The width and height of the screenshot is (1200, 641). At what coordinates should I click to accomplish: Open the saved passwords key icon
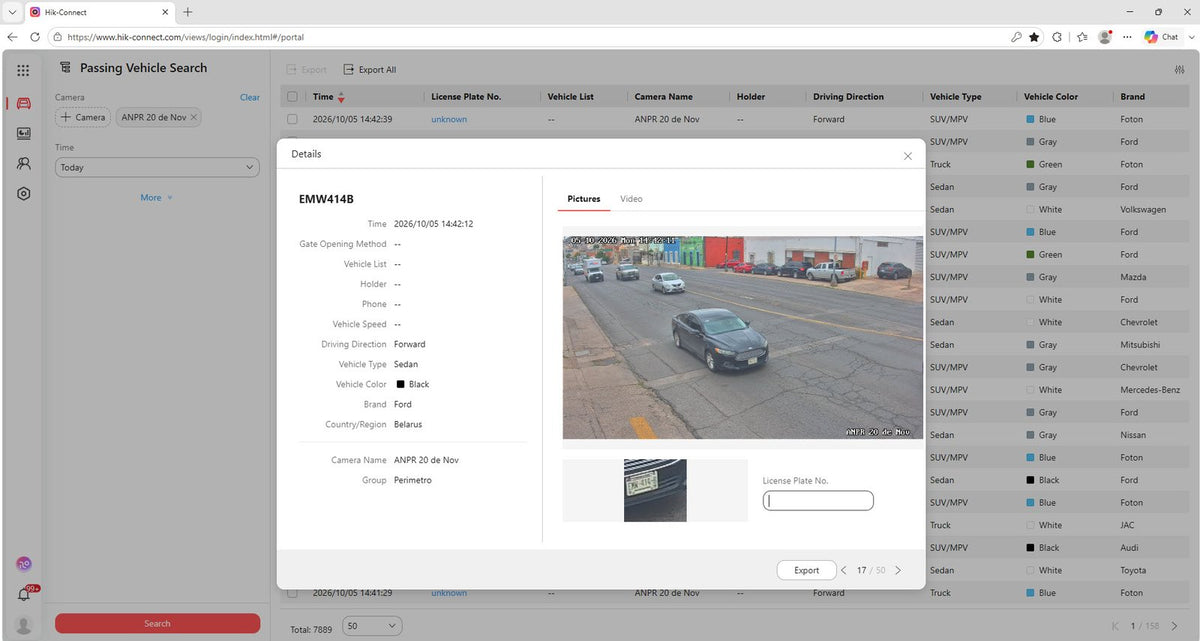point(1016,37)
